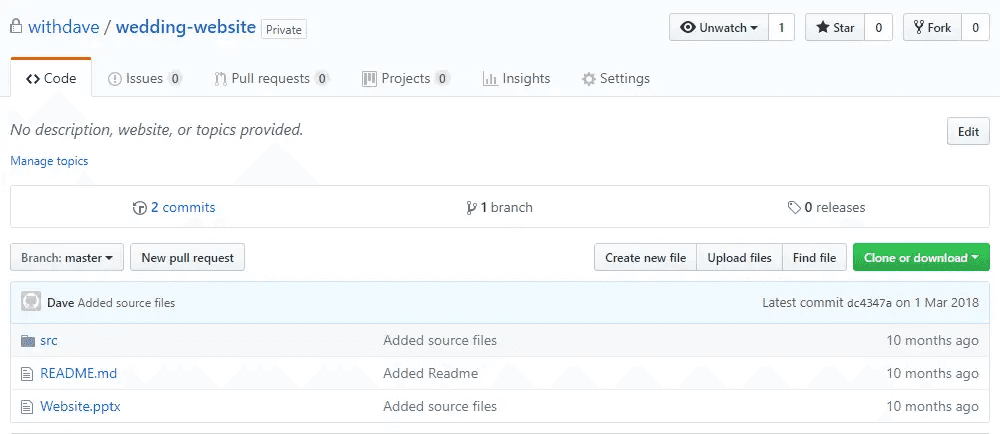
Task: Open the withdave owner link
Action: pyautogui.click(x=64, y=27)
